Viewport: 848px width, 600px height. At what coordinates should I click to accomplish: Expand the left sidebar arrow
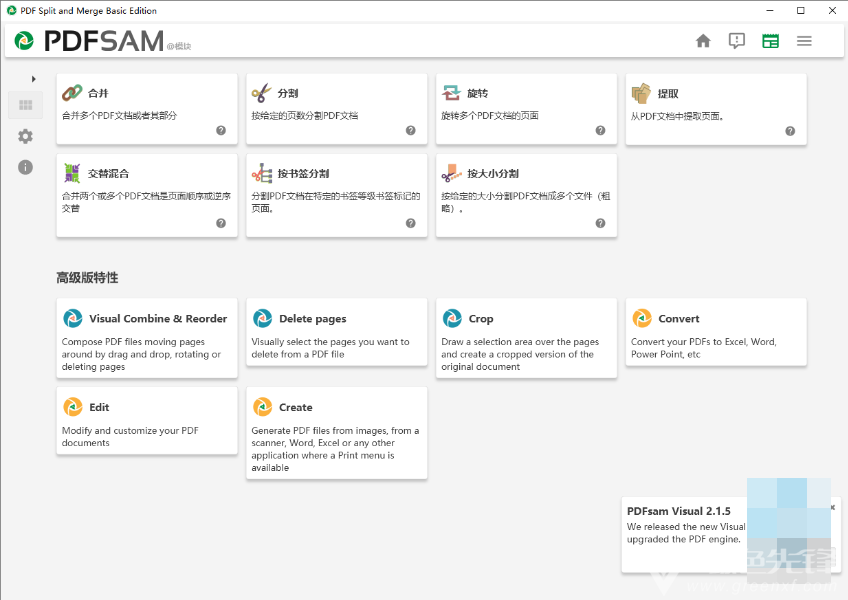[x=34, y=79]
